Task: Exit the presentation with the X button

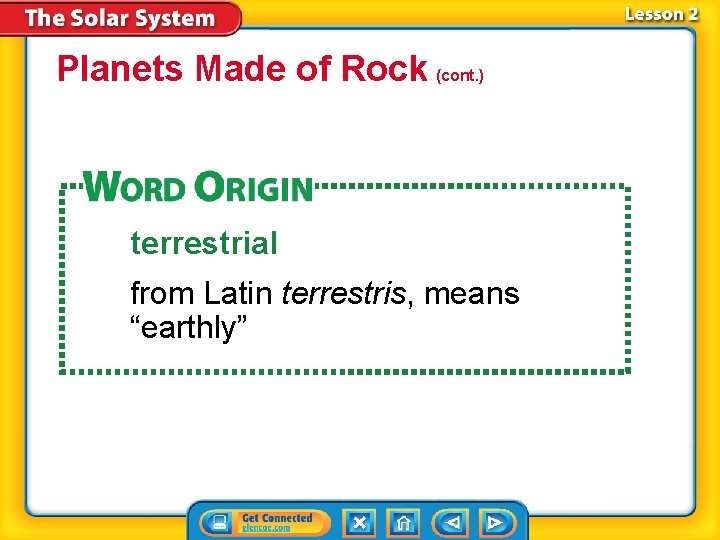Action: [360, 523]
